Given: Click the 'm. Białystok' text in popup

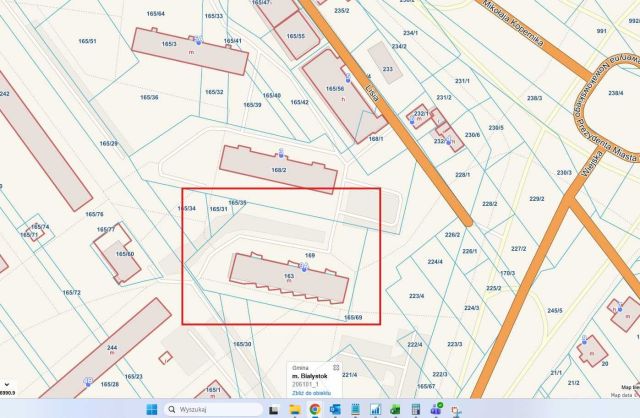Looking at the screenshot, I should point(309,376).
